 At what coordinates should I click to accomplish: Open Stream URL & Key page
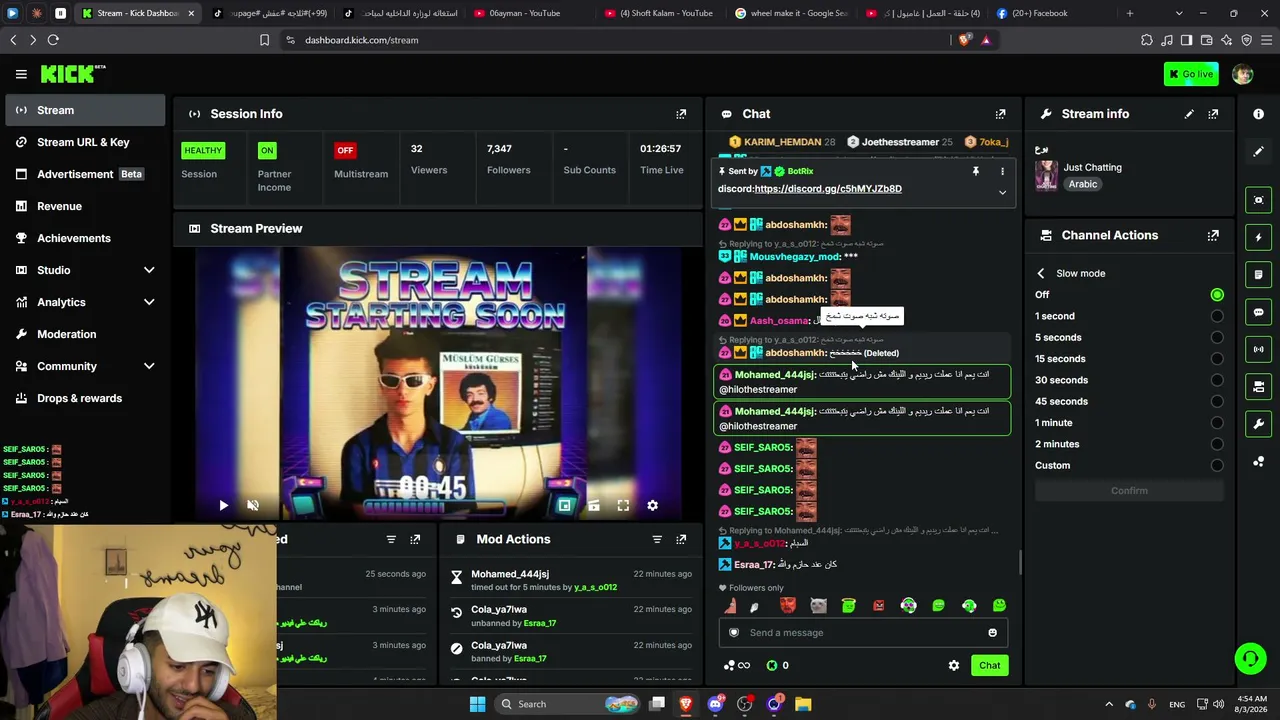pyautogui.click(x=85, y=142)
